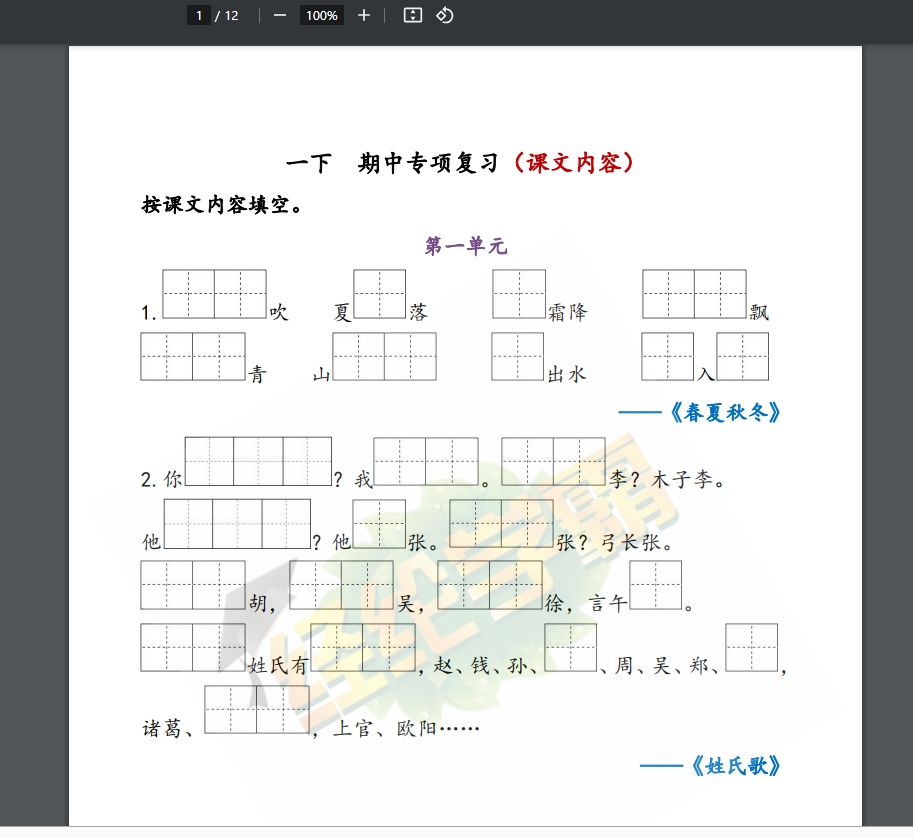Viewport: 913px width, 838px height.
Task: Click the text 霜降 in question 1
Action: tap(568, 312)
